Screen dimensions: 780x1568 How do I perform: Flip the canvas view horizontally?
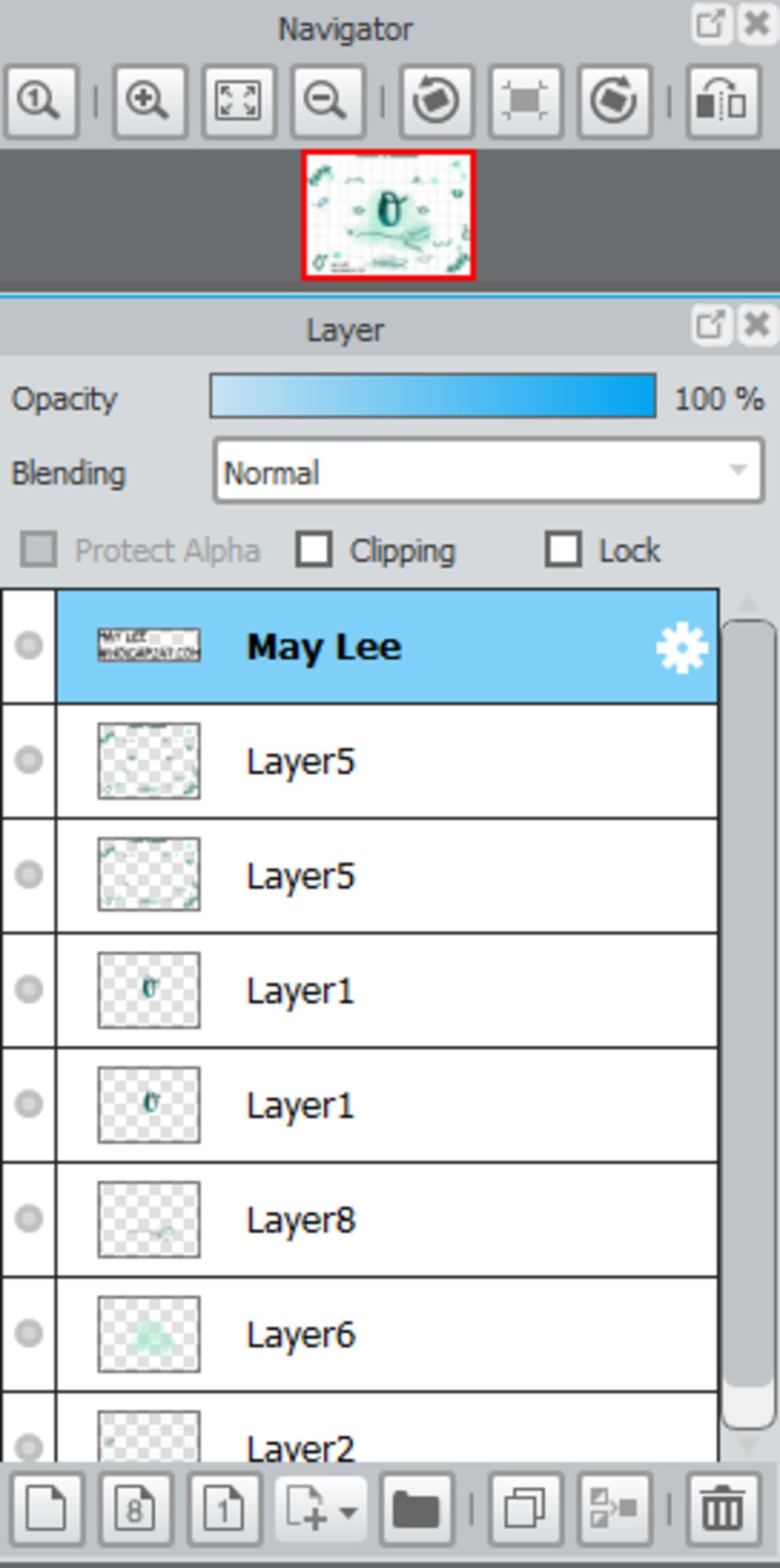(723, 101)
